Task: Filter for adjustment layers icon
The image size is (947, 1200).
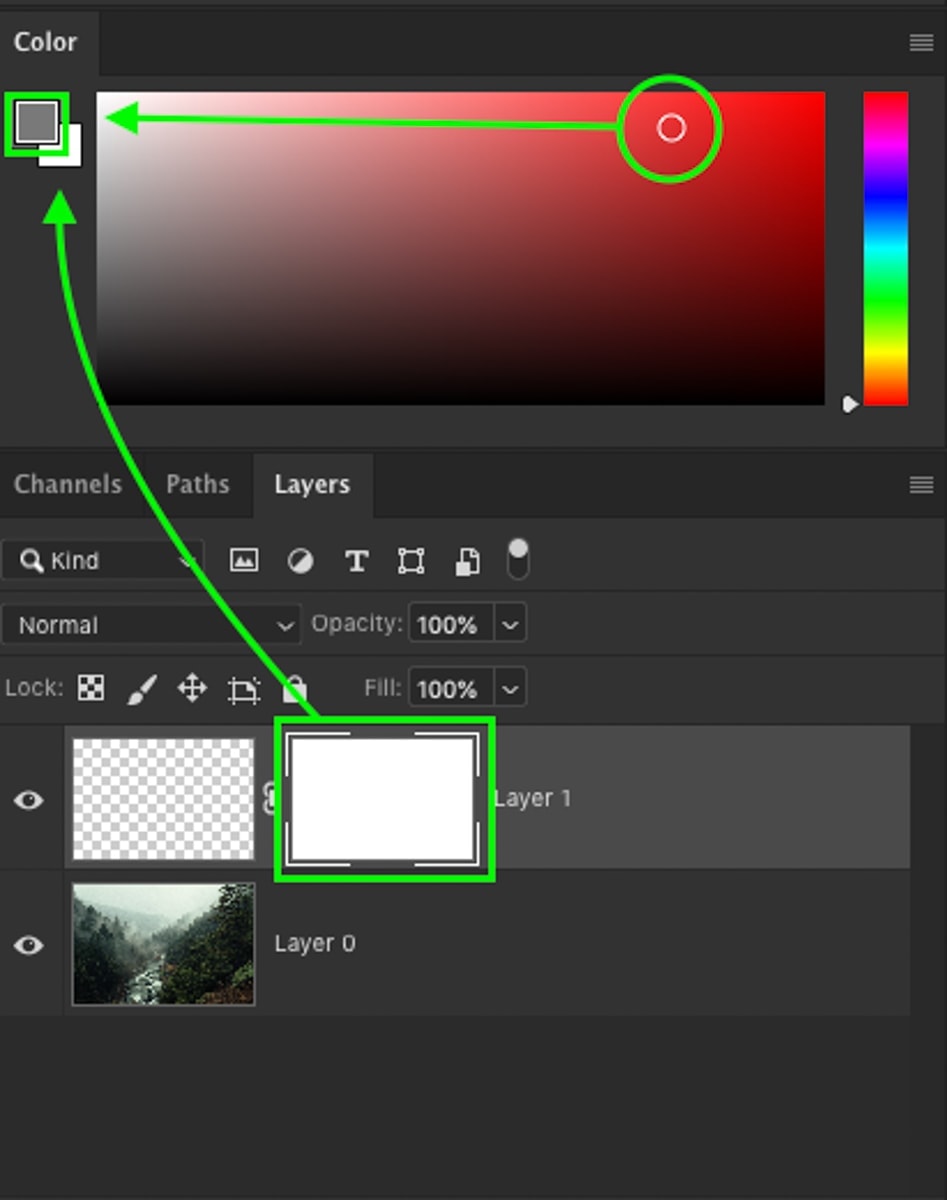Action: pyautogui.click(x=300, y=561)
